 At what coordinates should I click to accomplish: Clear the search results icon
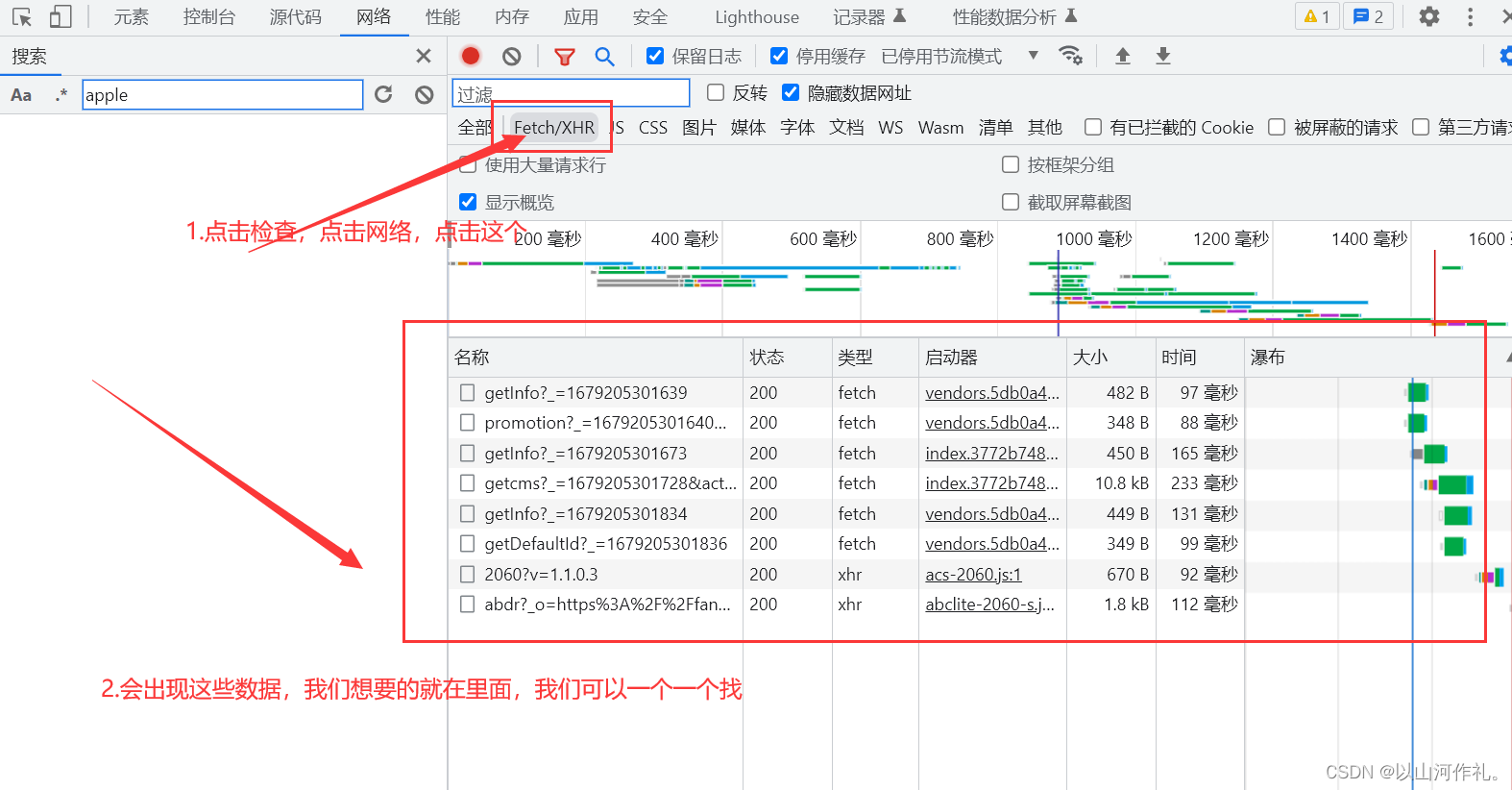[425, 94]
